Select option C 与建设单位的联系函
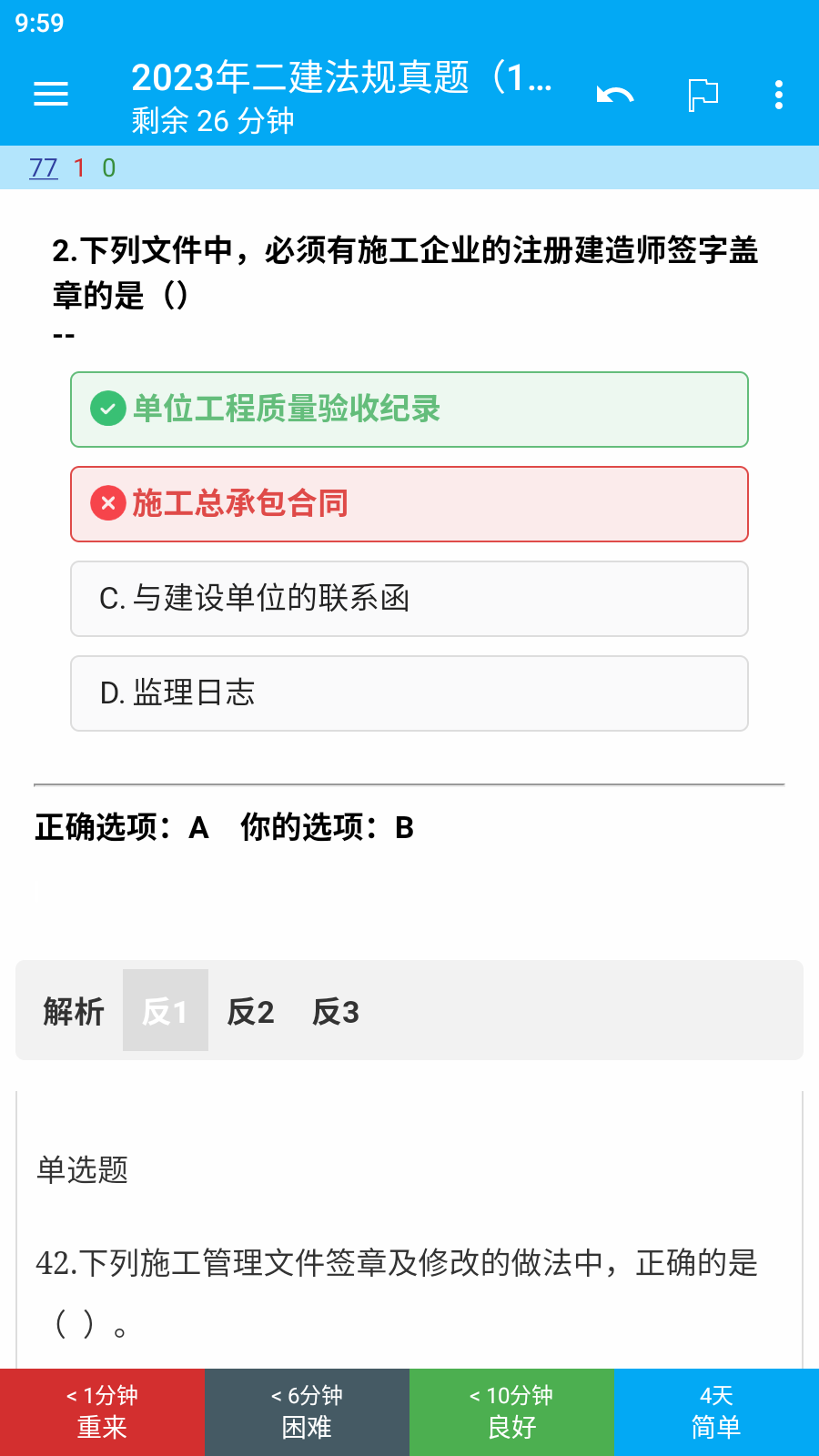 point(409,599)
